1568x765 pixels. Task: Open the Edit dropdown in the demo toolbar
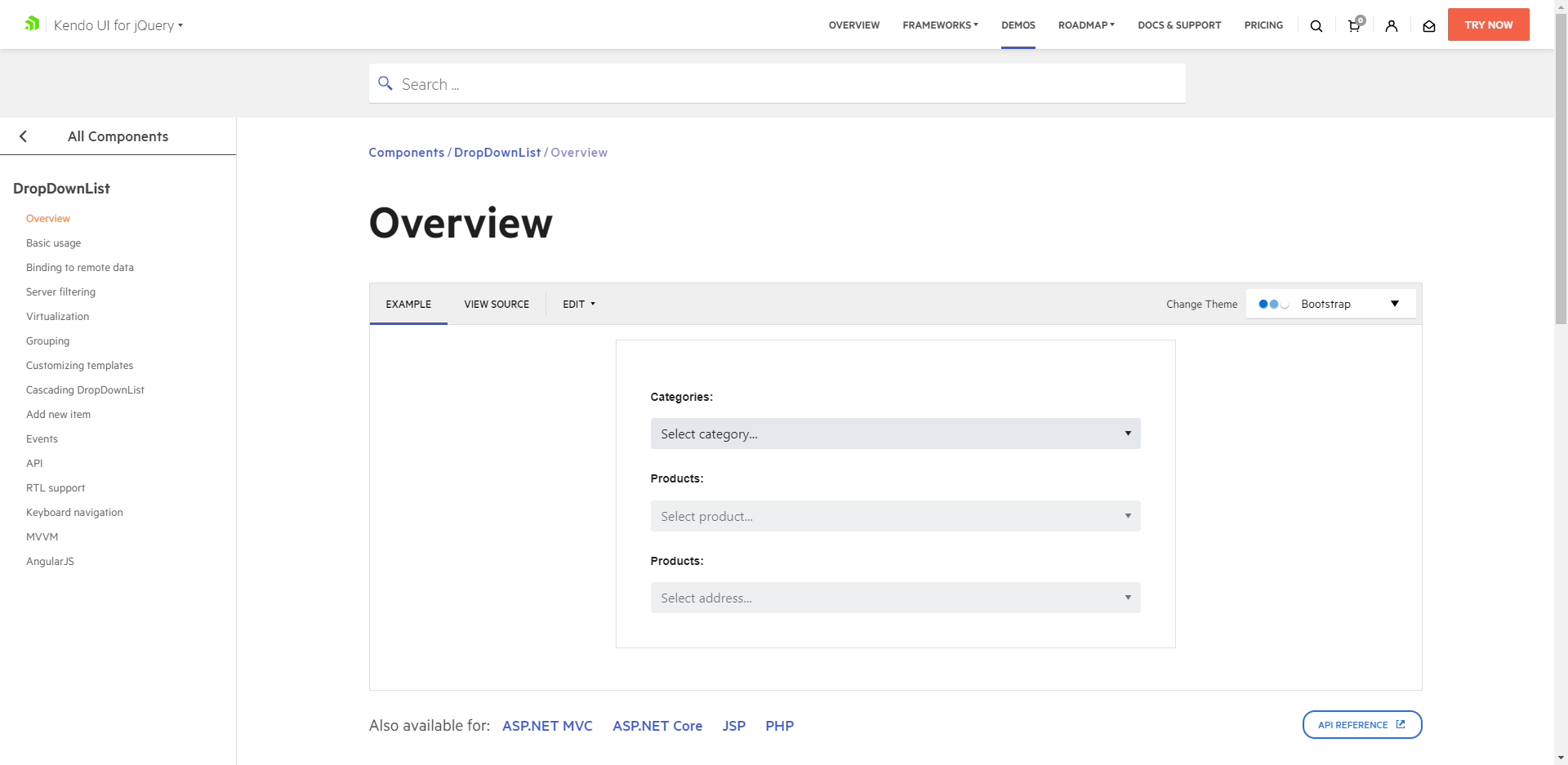coord(579,304)
